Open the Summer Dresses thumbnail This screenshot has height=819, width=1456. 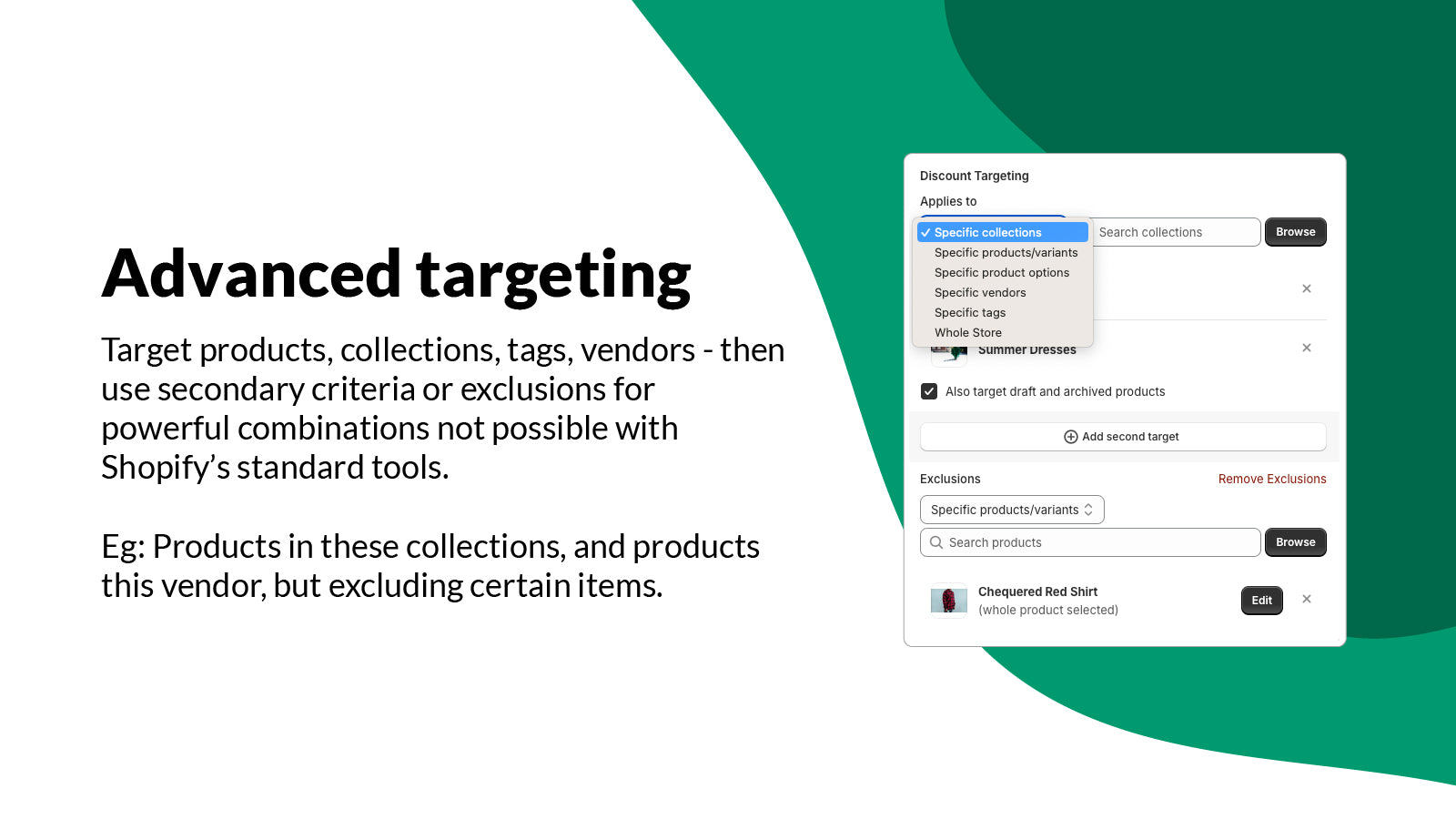coord(949,356)
